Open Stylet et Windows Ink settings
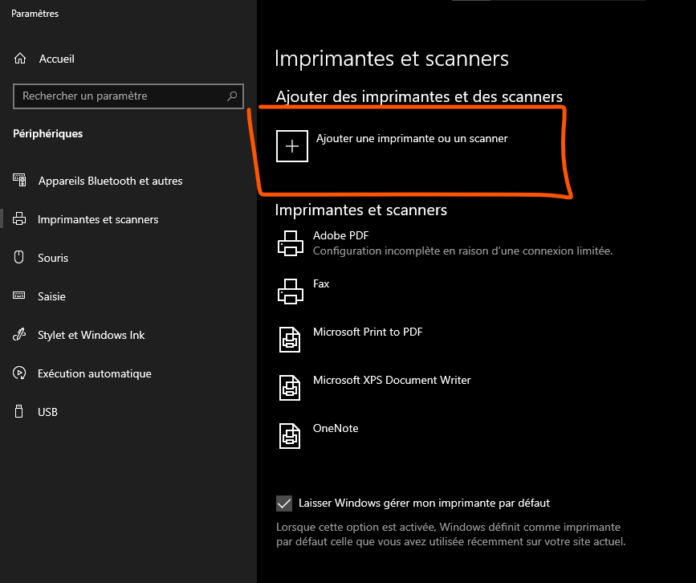 point(91,335)
